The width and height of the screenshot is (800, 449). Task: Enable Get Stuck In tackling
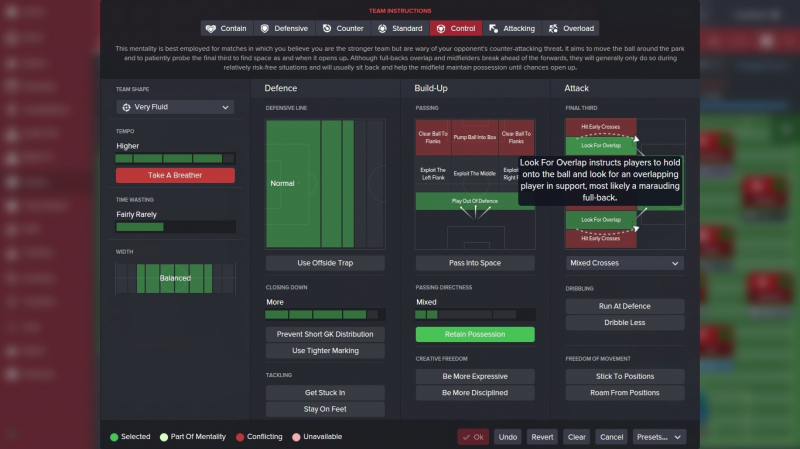[325, 392]
